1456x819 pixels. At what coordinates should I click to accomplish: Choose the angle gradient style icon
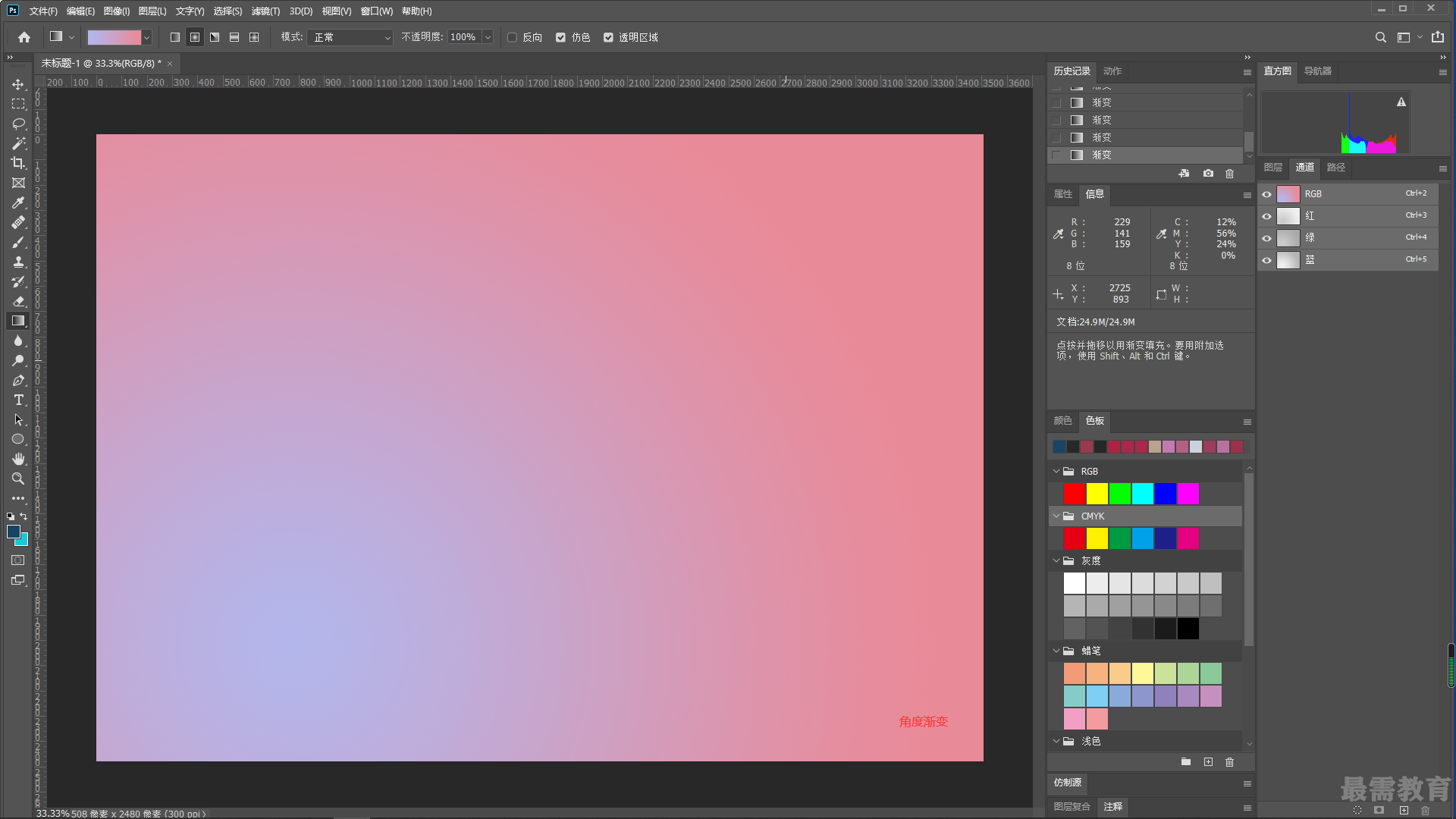pyautogui.click(x=215, y=37)
